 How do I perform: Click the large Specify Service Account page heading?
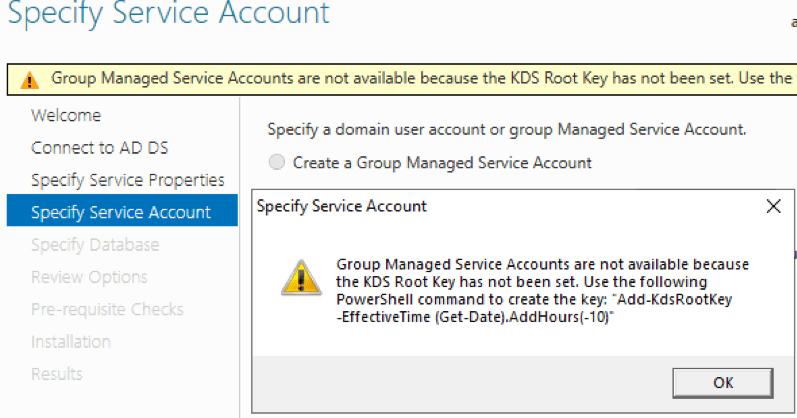pos(168,15)
